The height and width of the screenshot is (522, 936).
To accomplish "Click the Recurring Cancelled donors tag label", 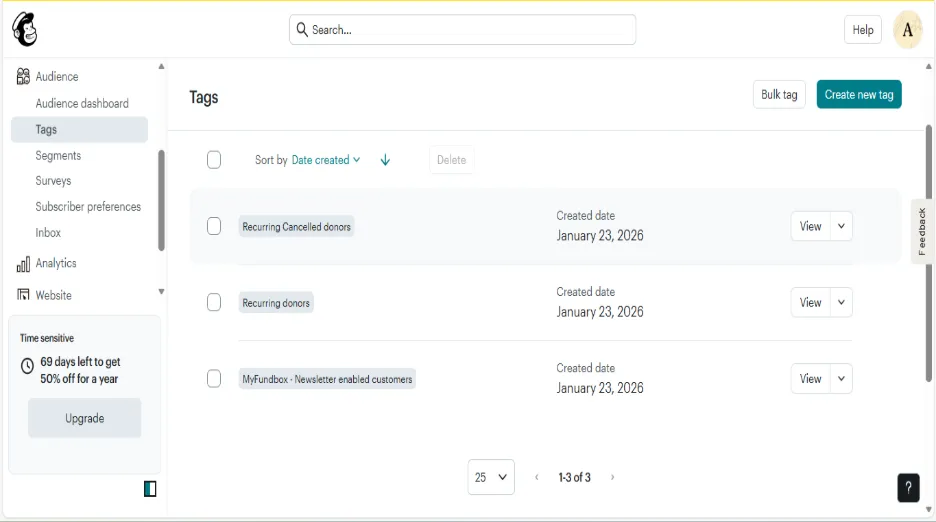I will click(296, 226).
